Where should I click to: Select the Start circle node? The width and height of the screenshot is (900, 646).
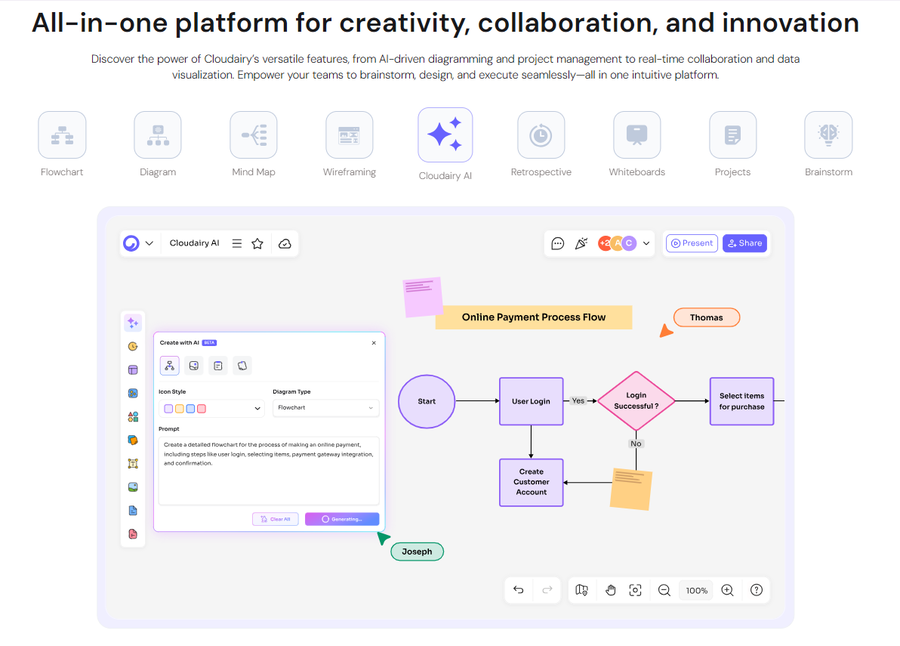426,401
